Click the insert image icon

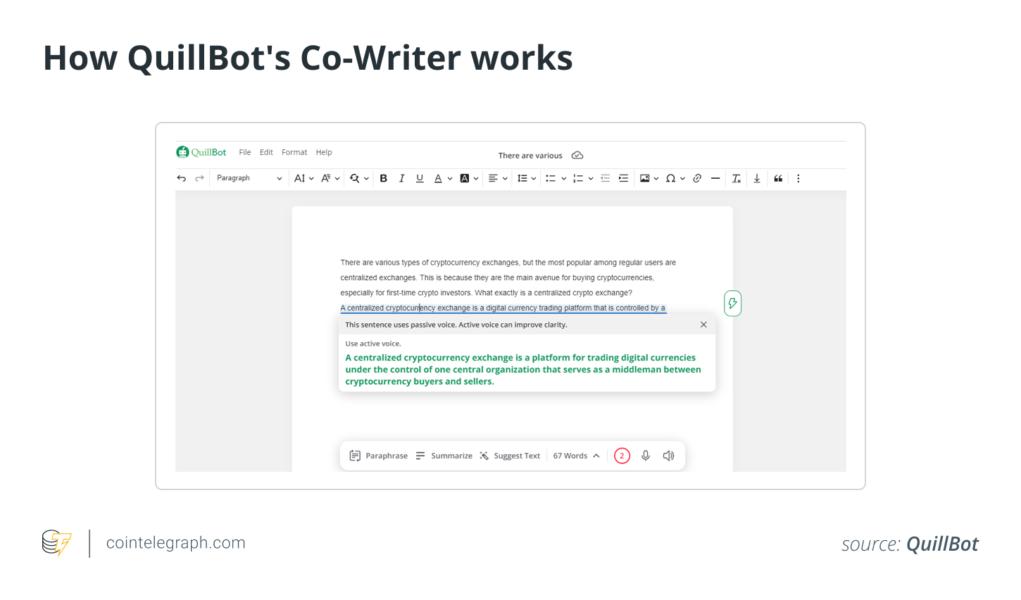click(645, 179)
